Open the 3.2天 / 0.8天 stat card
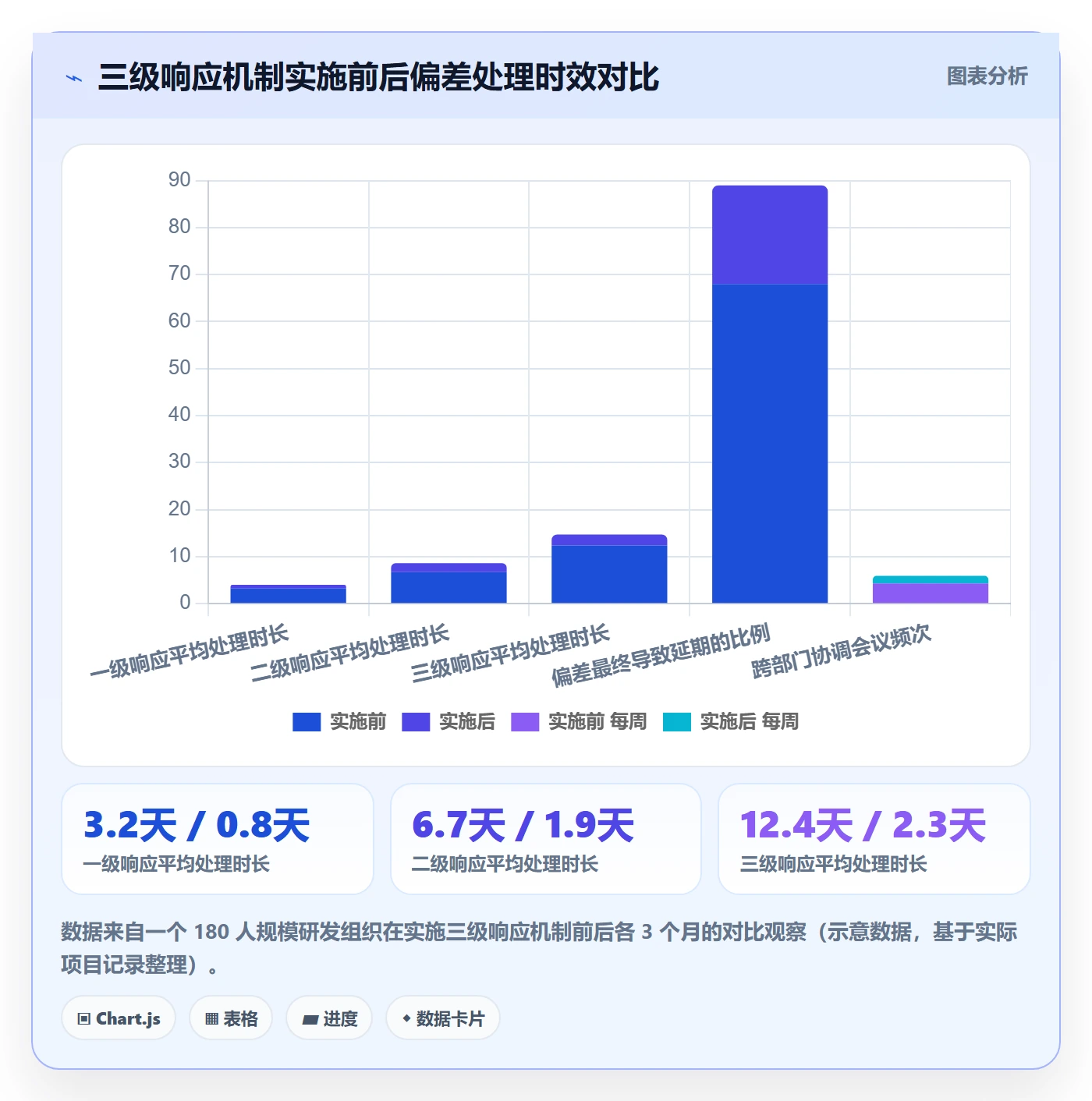The height and width of the screenshot is (1101, 1092). (x=218, y=839)
